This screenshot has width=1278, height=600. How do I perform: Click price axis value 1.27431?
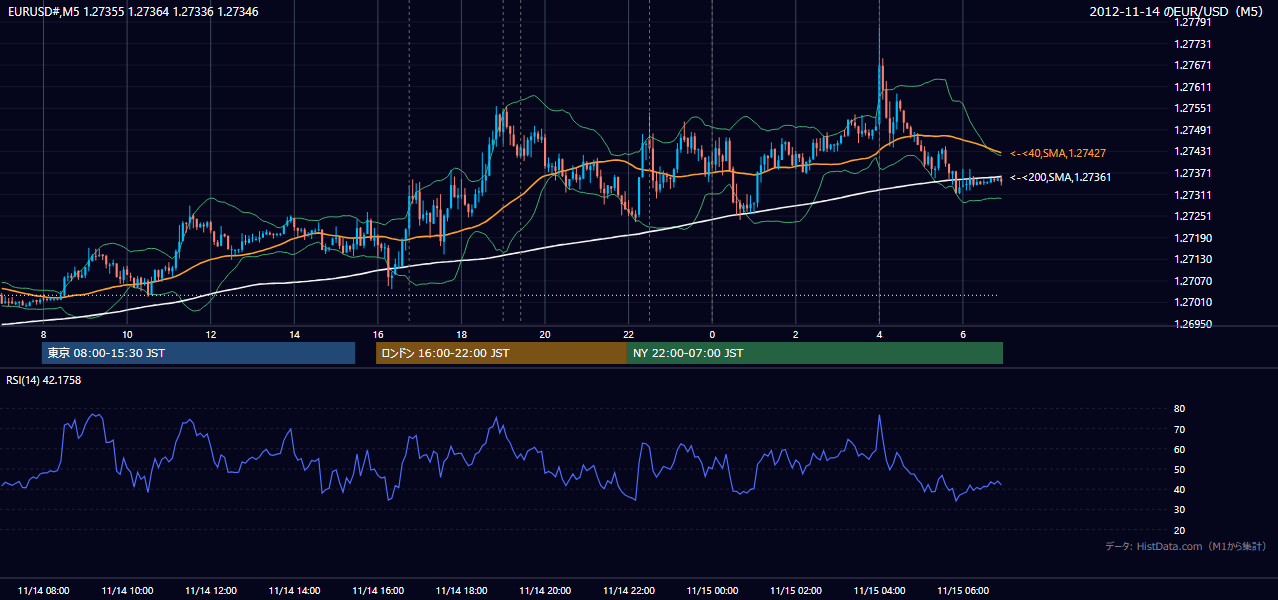1192,151
